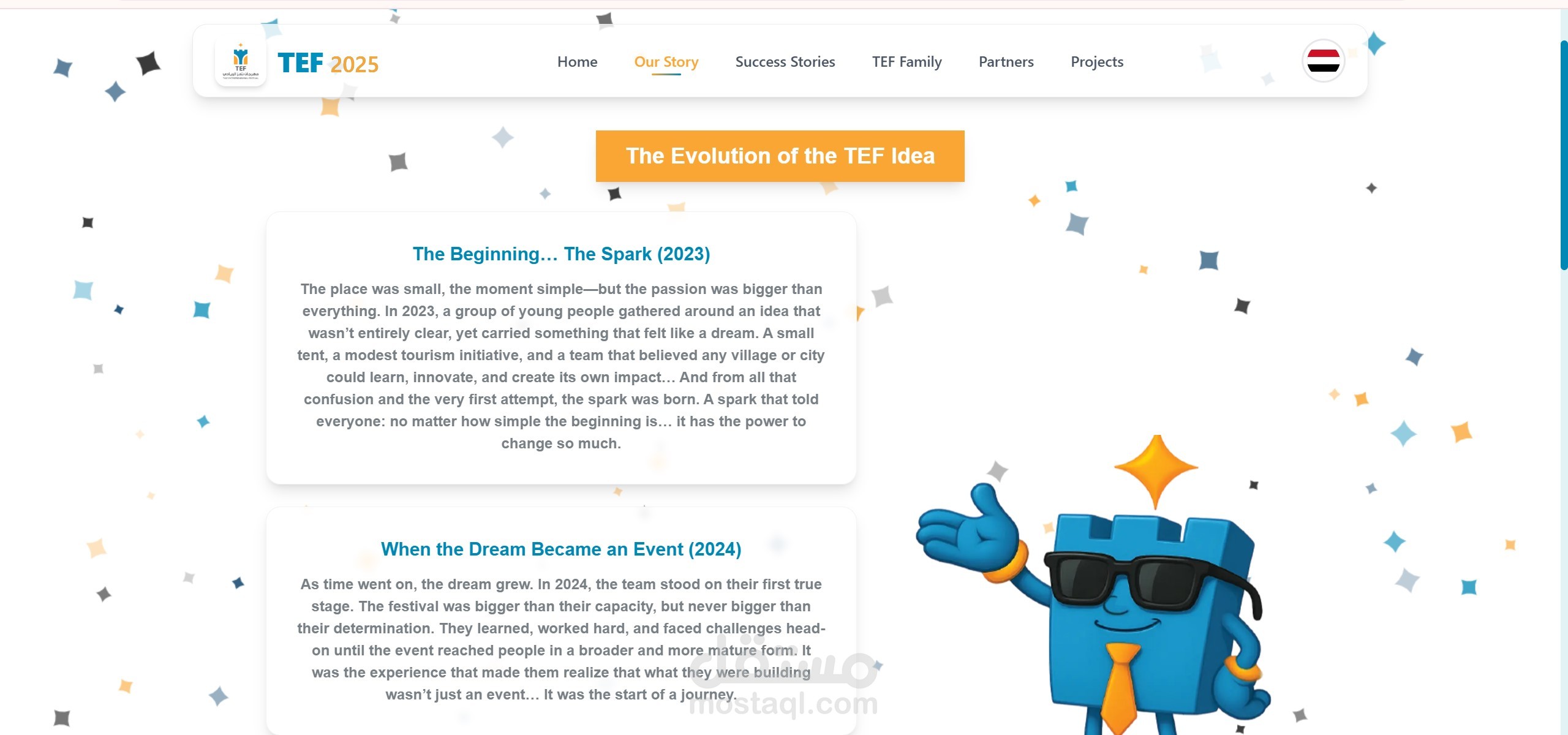Open the Home page

click(577, 62)
